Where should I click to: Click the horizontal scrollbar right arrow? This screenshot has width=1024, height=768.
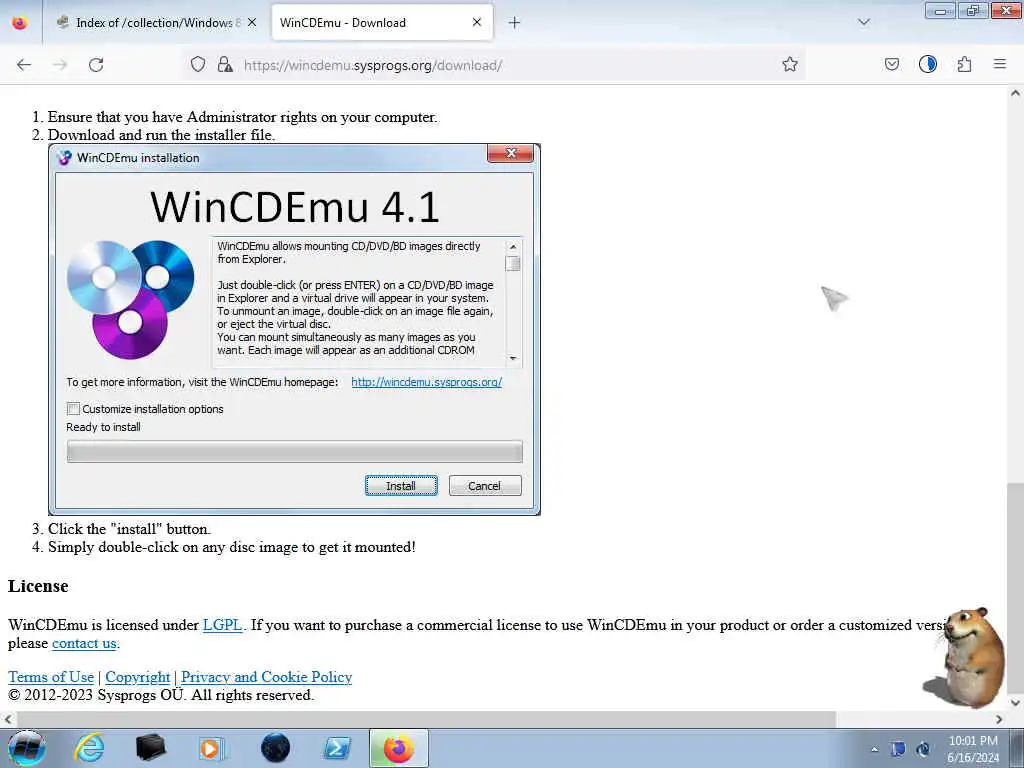tap(999, 719)
